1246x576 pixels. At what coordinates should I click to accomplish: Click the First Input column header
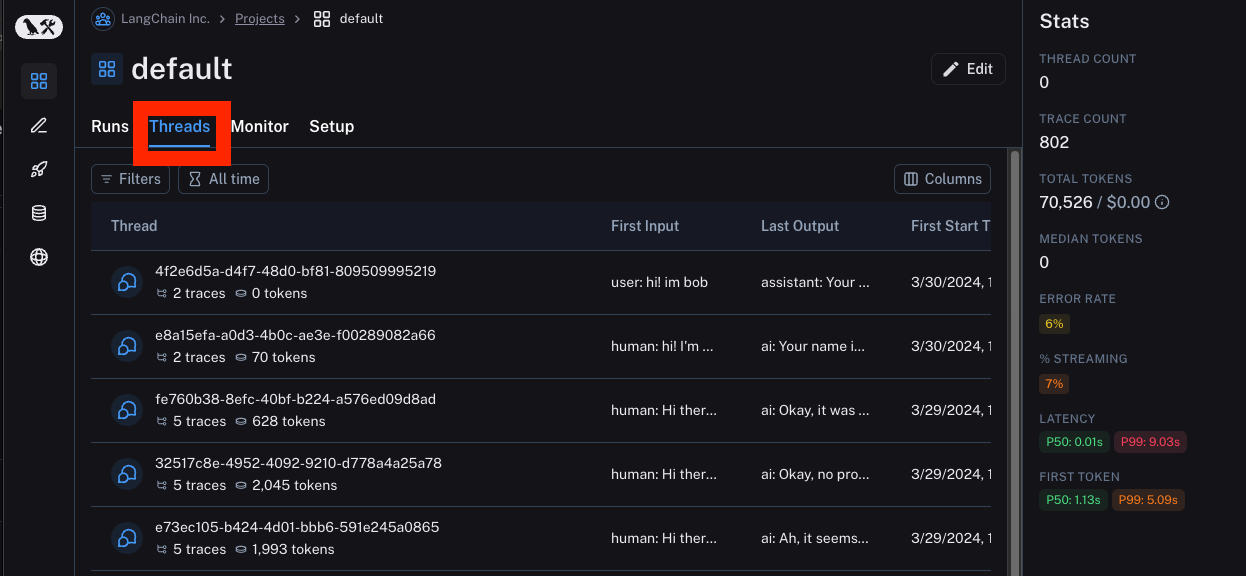645,226
